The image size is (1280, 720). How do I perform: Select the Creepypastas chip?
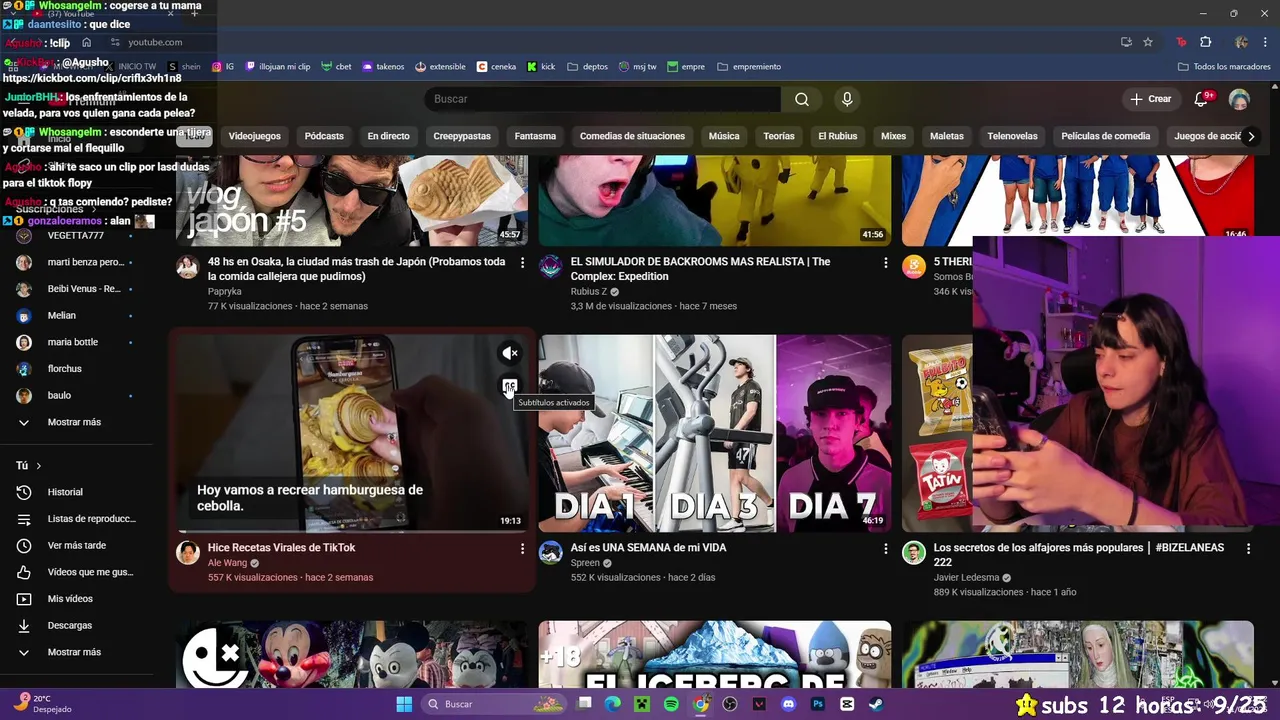462,136
